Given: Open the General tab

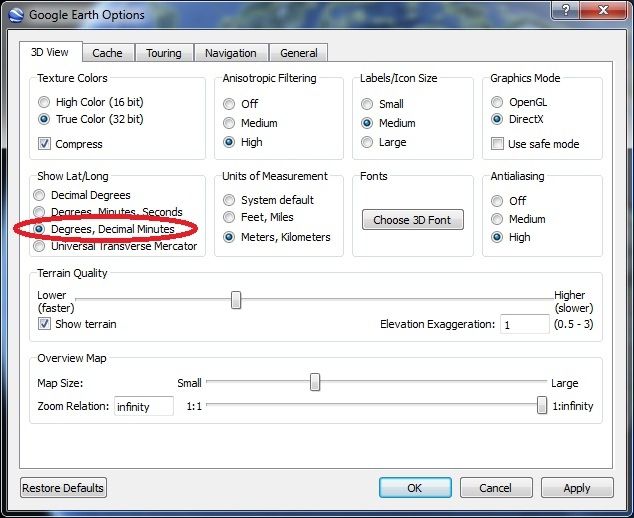Looking at the screenshot, I should [x=299, y=53].
